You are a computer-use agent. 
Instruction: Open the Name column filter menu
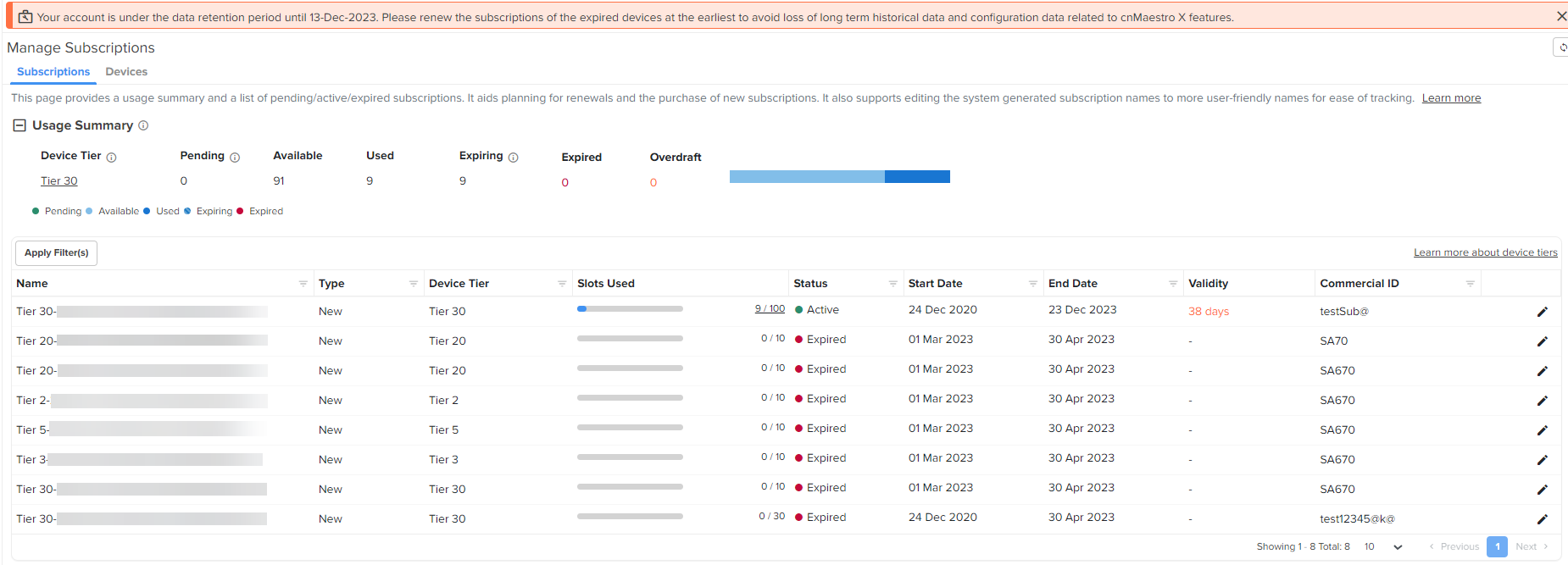pyautogui.click(x=303, y=284)
